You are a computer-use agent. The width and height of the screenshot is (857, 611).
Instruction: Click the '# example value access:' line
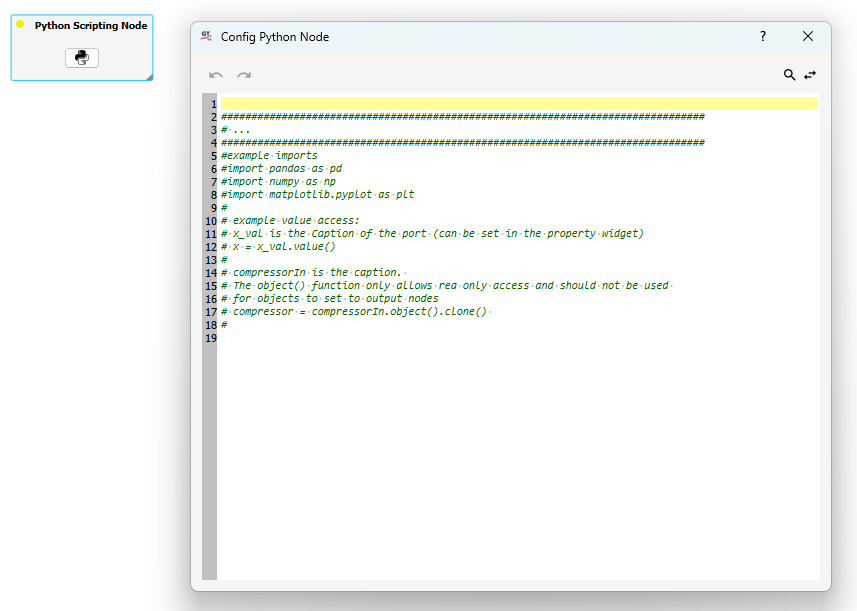pyautogui.click(x=290, y=220)
